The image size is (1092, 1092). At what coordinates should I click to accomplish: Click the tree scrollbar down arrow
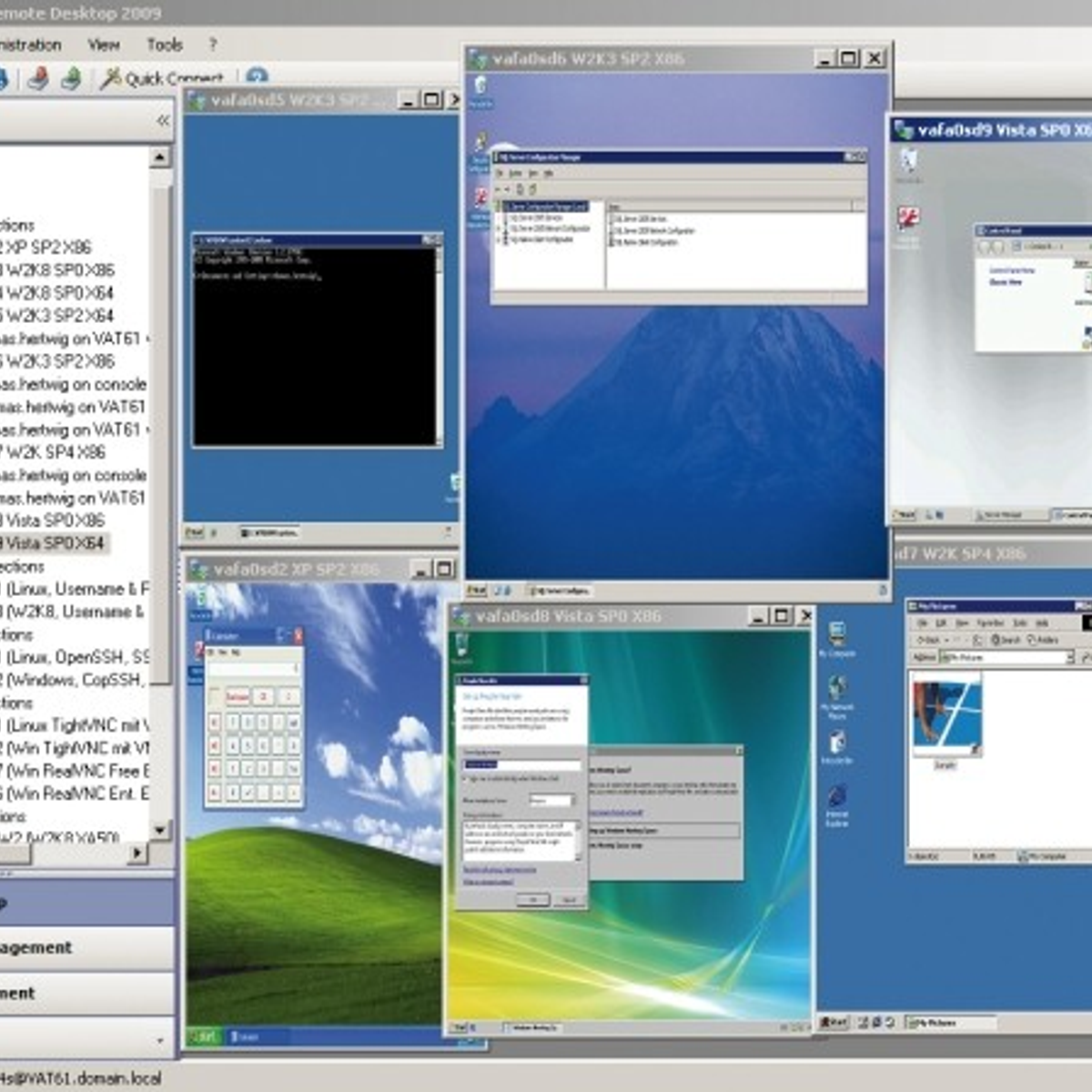160,830
